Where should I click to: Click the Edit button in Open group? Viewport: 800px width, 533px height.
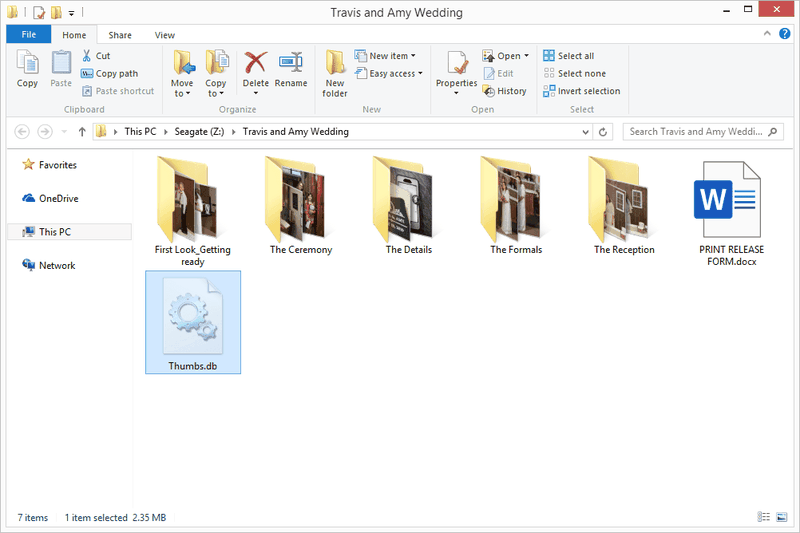point(498,73)
